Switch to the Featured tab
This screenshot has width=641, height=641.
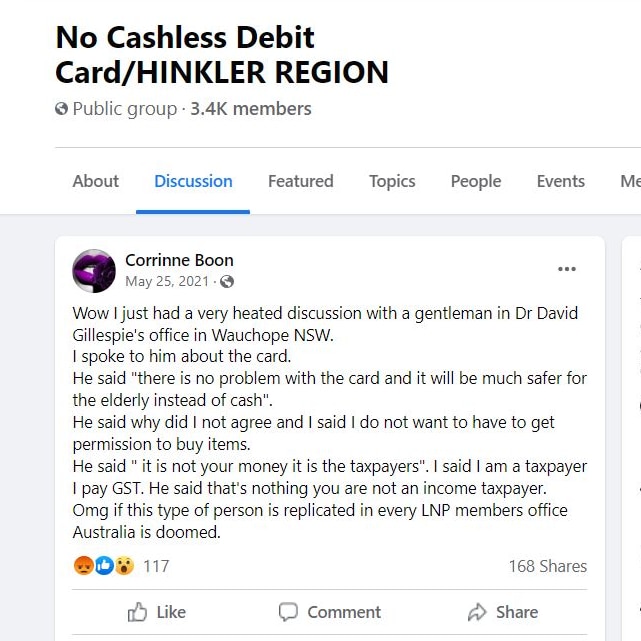pos(301,181)
